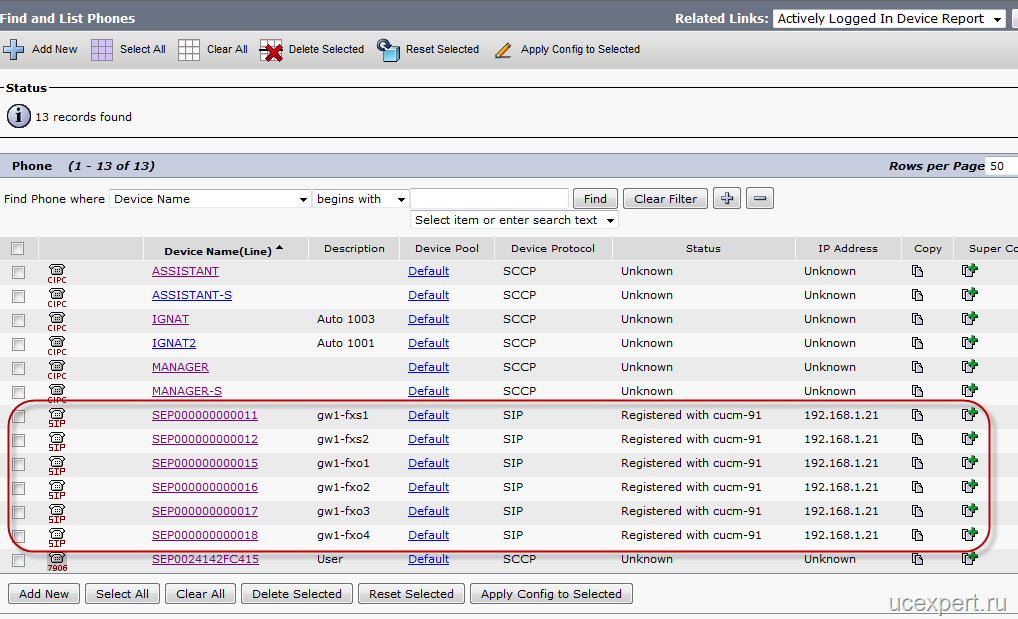
Task: Check the ASSISTANT row checkbox
Action: tap(18, 272)
